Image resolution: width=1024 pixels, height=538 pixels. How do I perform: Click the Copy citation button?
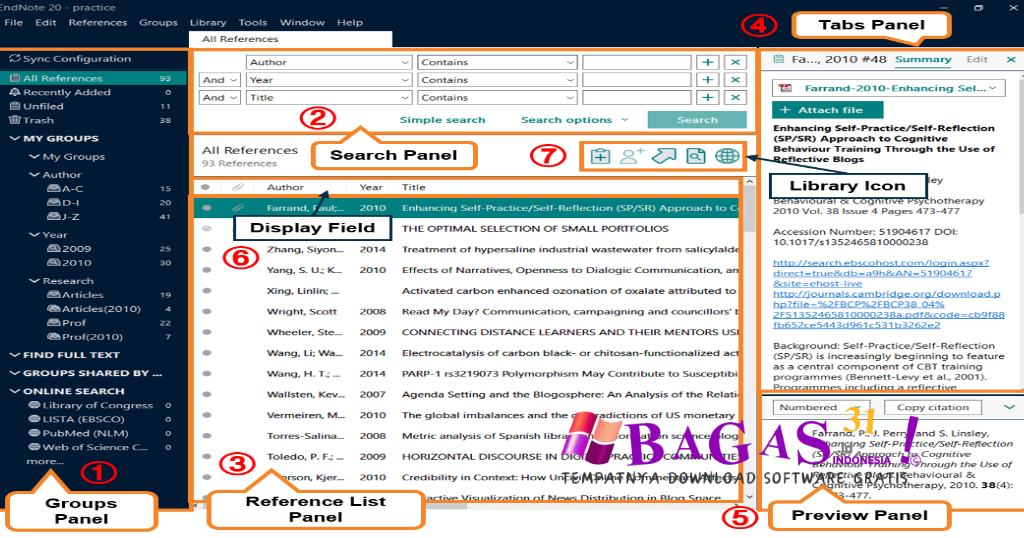point(933,407)
